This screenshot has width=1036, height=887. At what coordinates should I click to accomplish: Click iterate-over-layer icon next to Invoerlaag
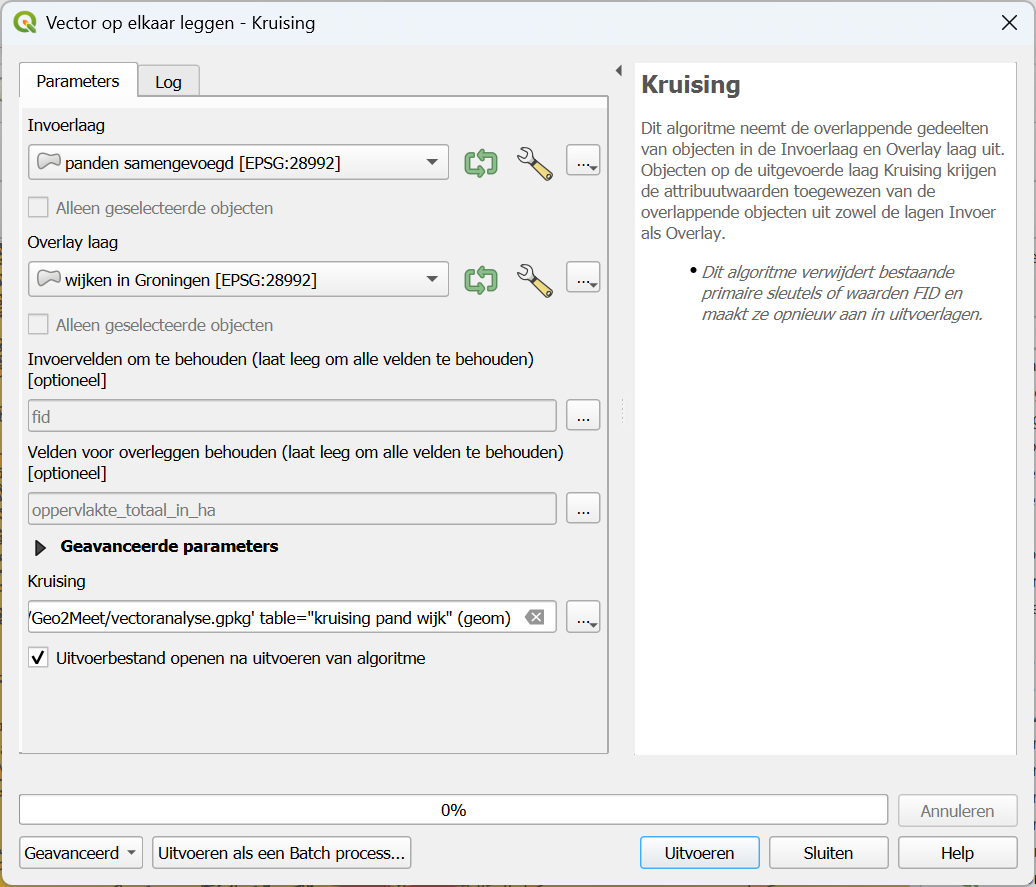tap(481, 162)
